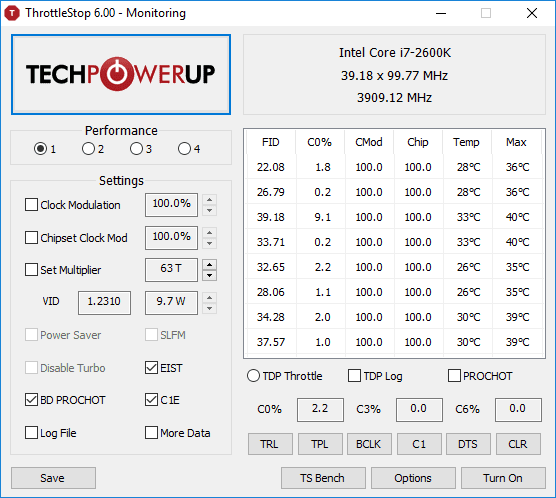Image resolution: width=556 pixels, height=498 pixels.
Task: Minimize the ThrottleStop window
Action: (441, 13)
